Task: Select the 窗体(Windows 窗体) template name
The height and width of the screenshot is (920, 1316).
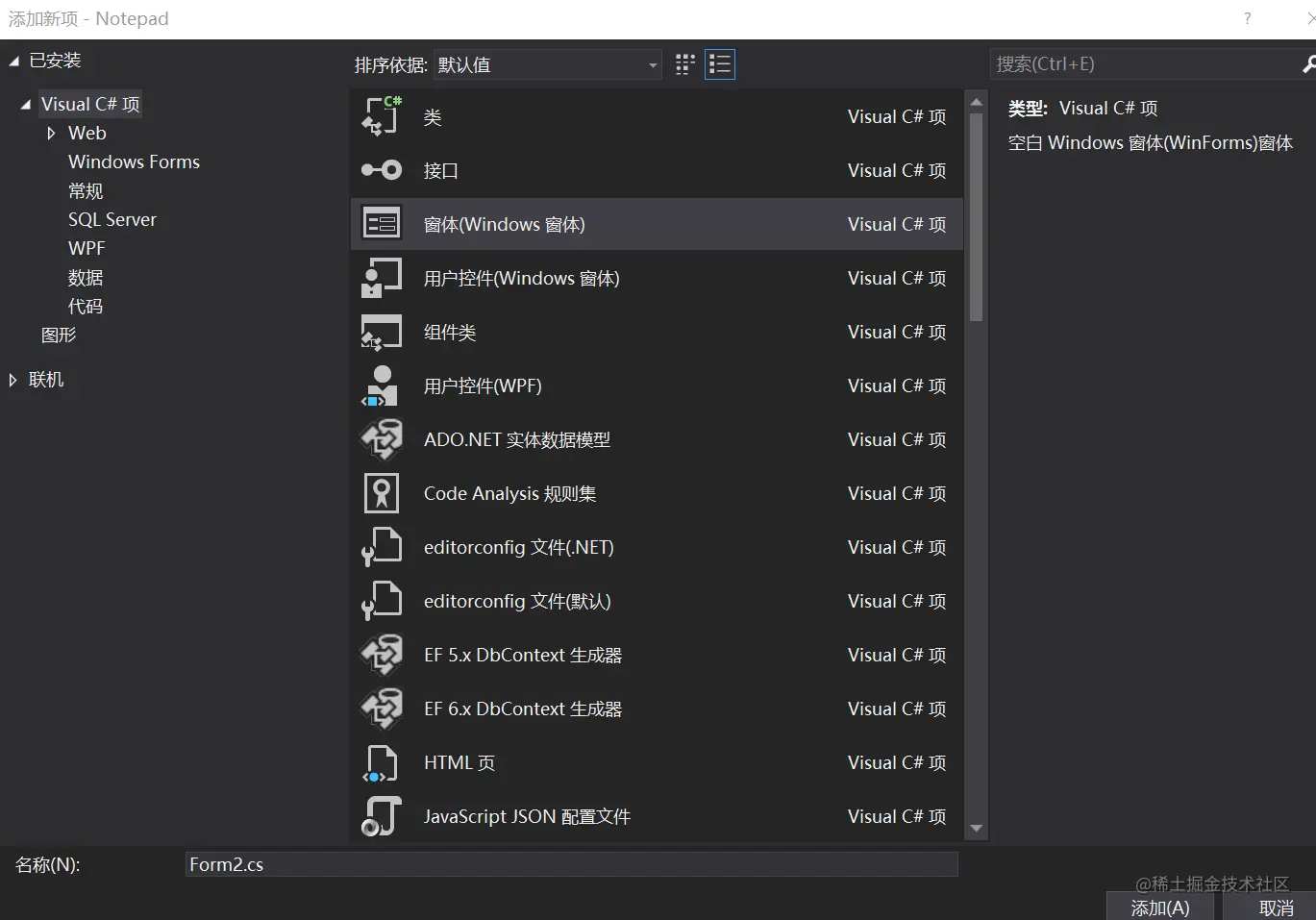Action: [505, 225]
